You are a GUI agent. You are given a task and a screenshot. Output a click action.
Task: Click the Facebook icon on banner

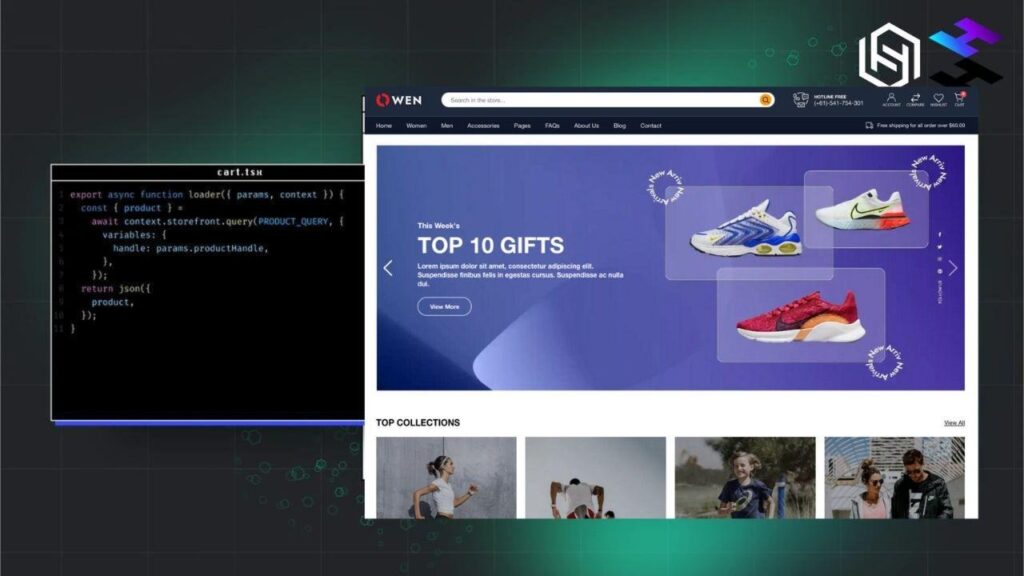939,234
